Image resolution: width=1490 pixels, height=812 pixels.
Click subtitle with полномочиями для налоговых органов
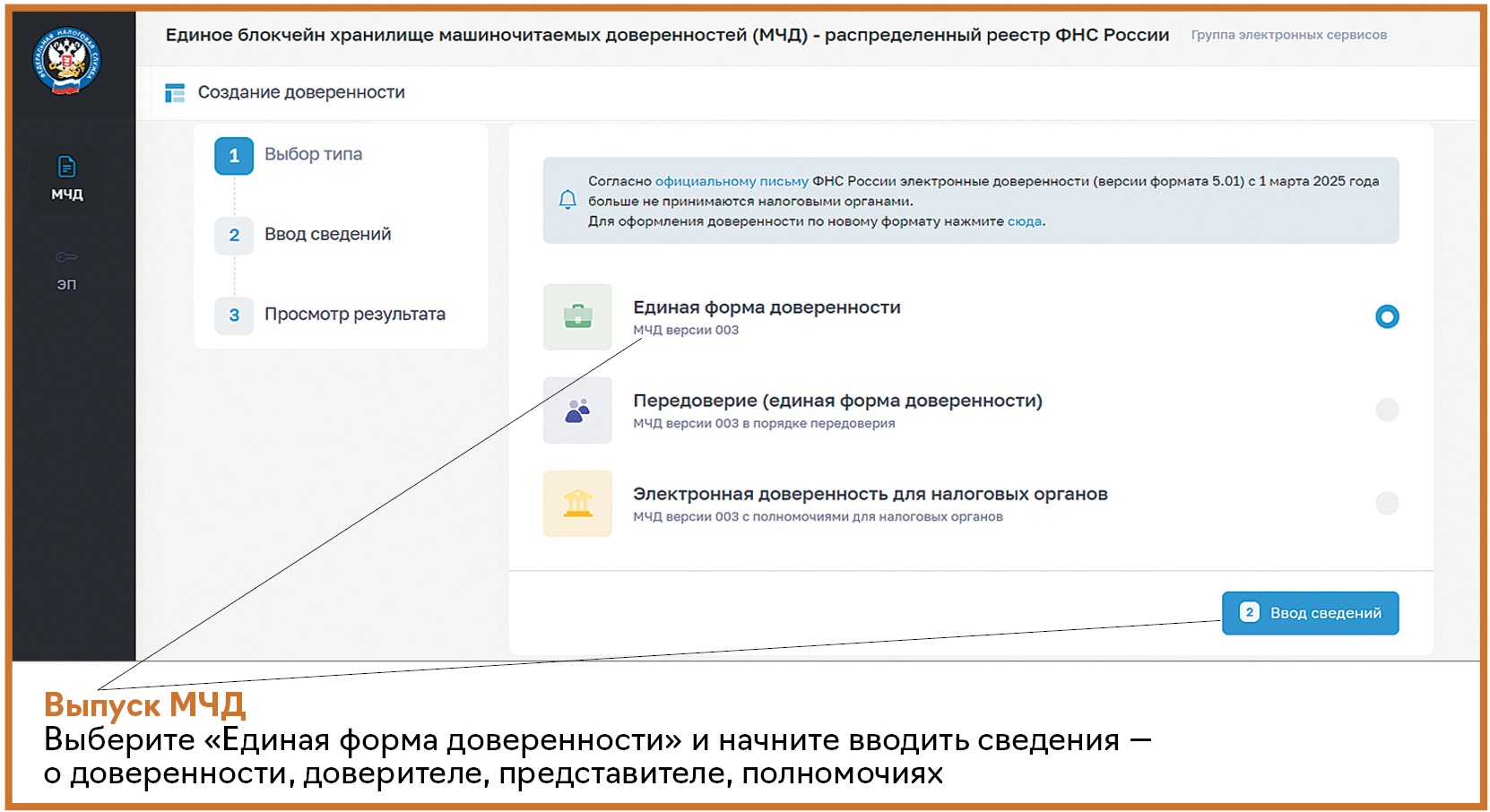coord(818,516)
